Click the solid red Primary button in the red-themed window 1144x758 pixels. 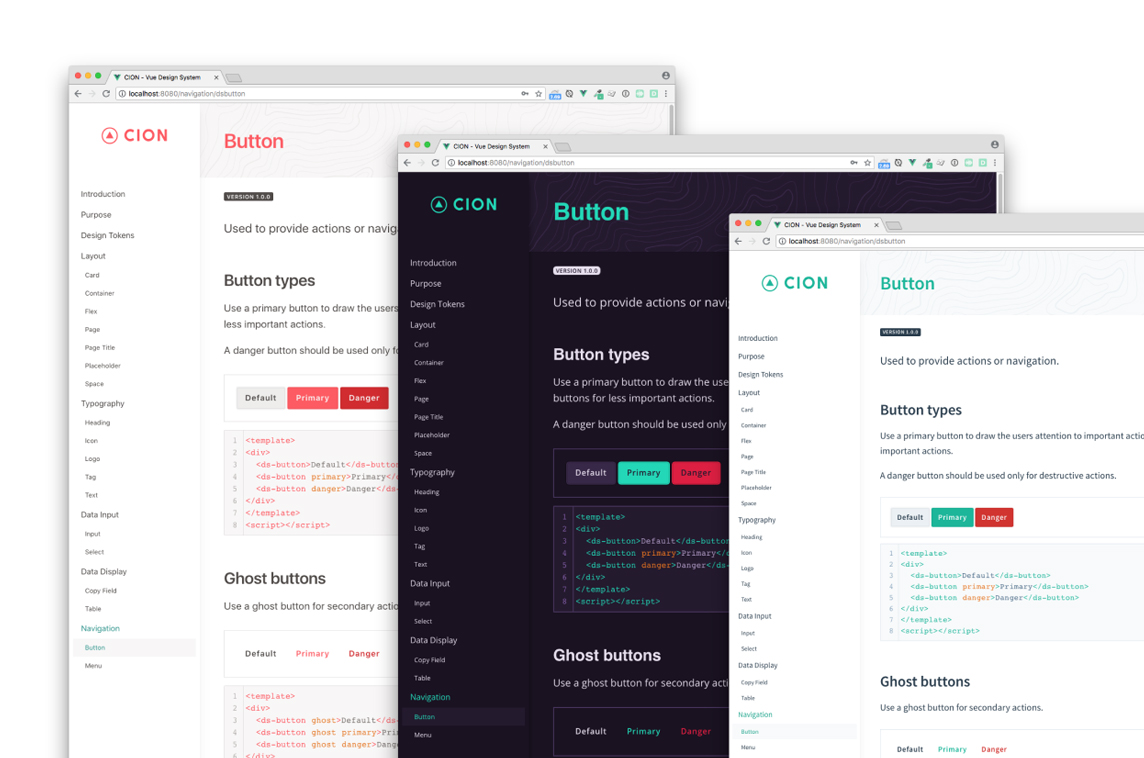[312, 398]
